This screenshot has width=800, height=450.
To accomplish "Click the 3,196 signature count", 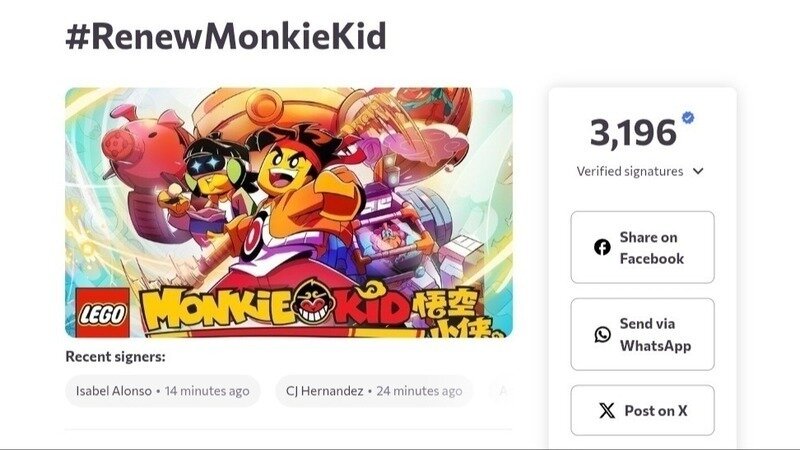I will tap(632, 132).
